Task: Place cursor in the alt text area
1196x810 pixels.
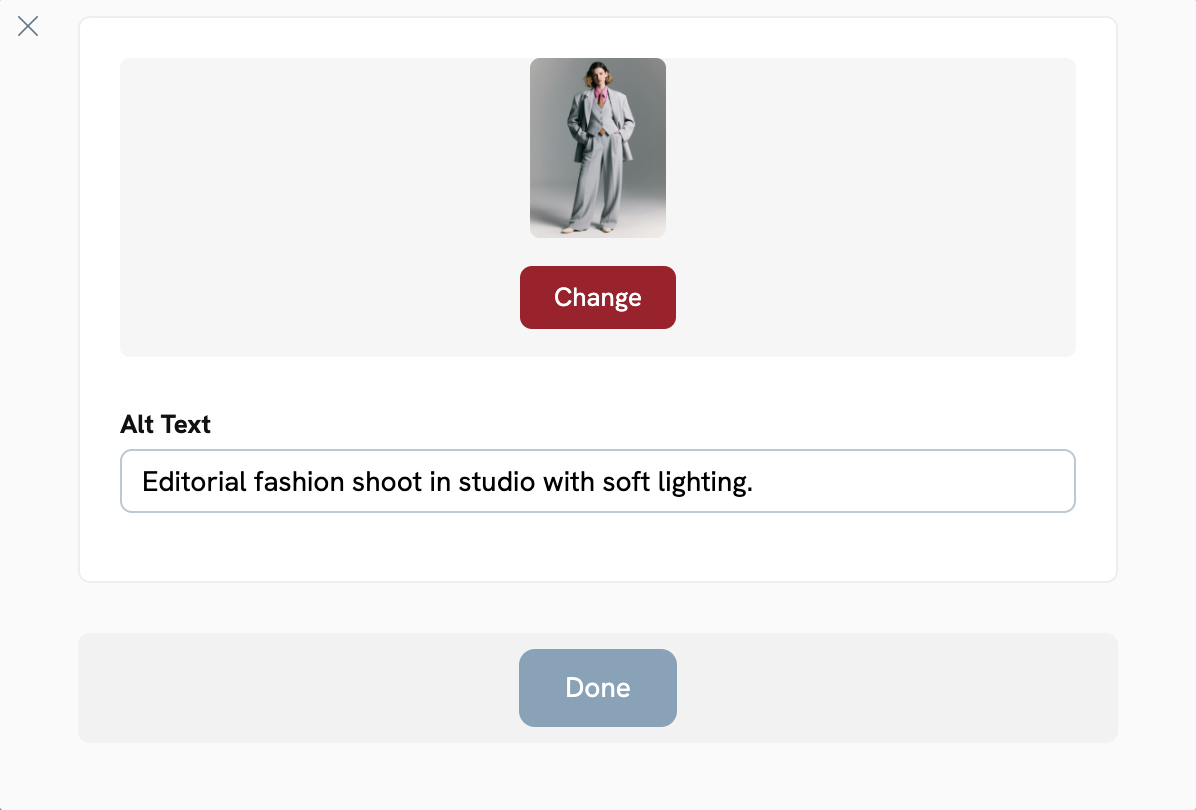Action: [x=597, y=481]
